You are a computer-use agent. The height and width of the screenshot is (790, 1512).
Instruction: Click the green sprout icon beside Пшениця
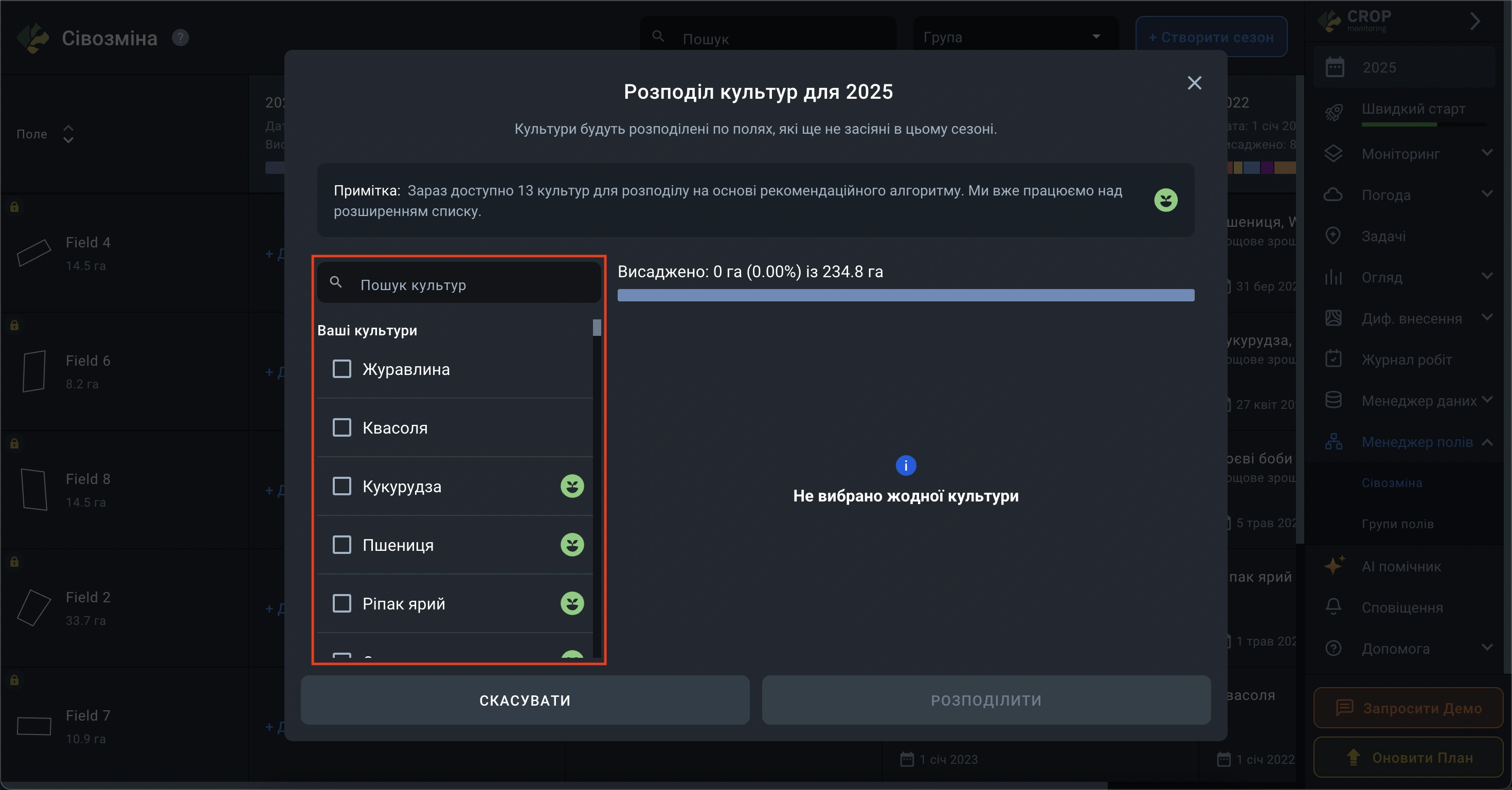click(572, 545)
